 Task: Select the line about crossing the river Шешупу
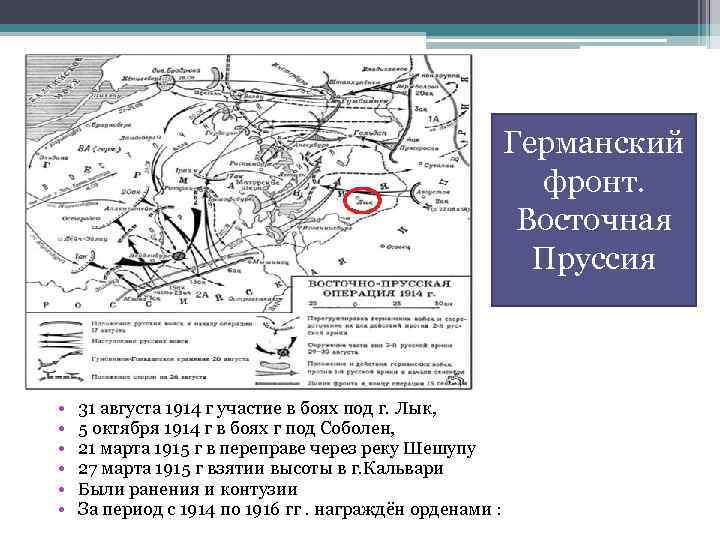(x=277, y=449)
